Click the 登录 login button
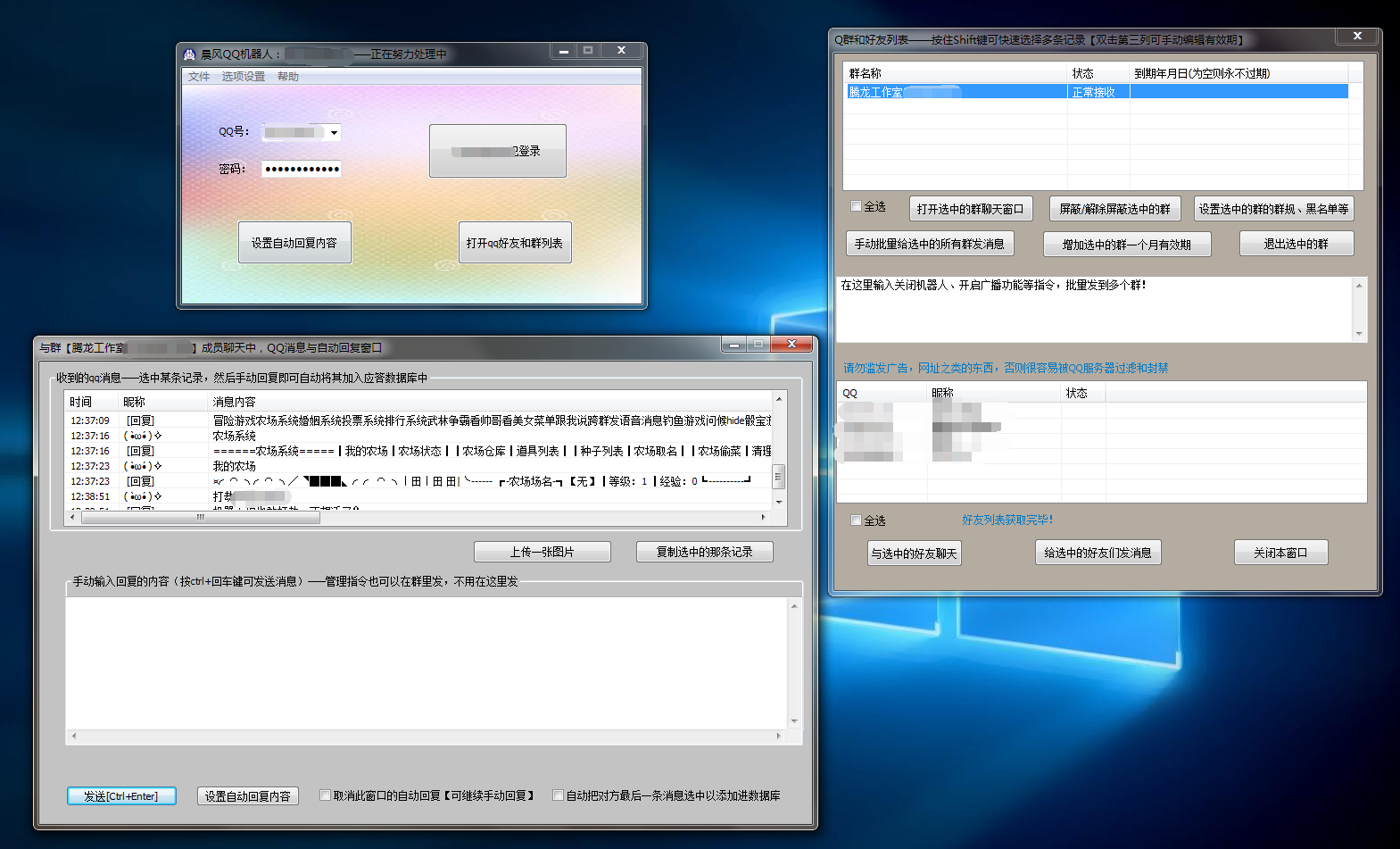The height and width of the screenshot is (849, 1400). tap(498, 151)
